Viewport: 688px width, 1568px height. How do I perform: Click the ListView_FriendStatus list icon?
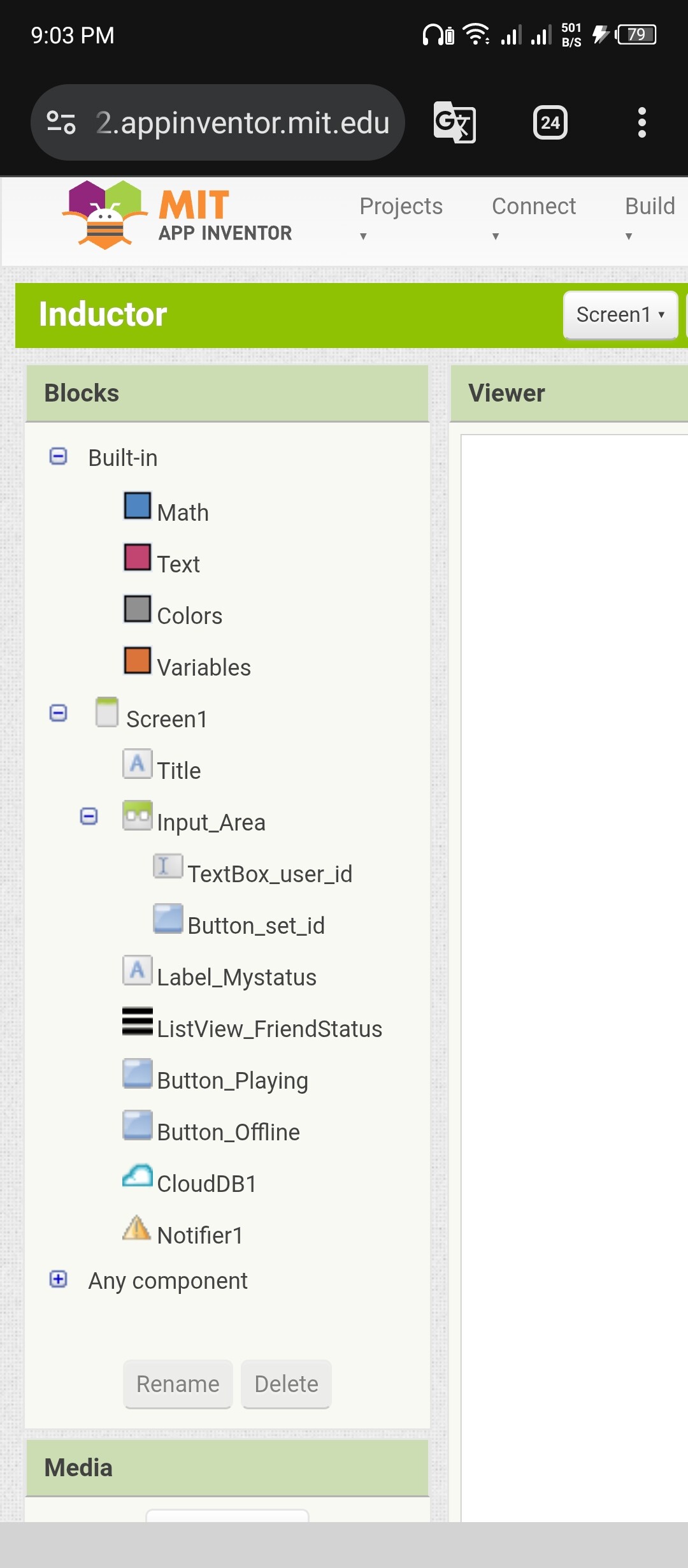coord(138,1022)
